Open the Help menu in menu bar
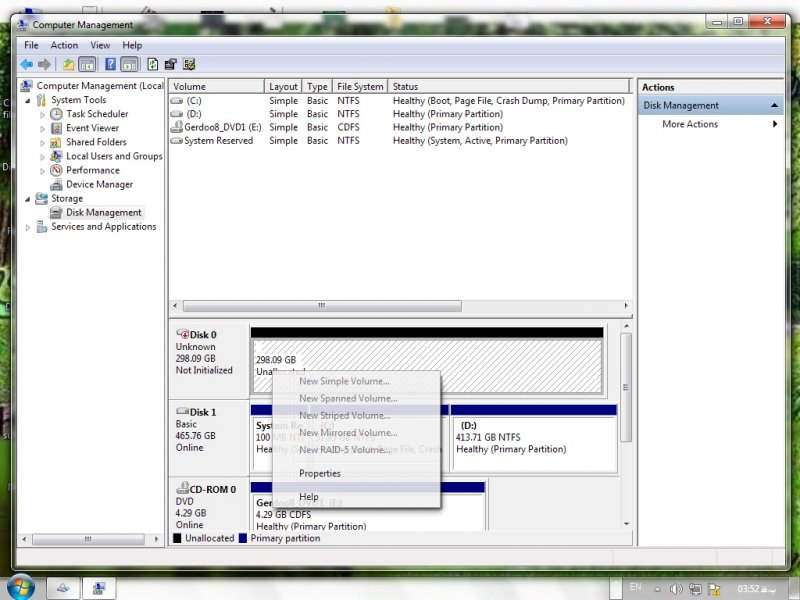800x600 pixels. (x=132, y=45)
